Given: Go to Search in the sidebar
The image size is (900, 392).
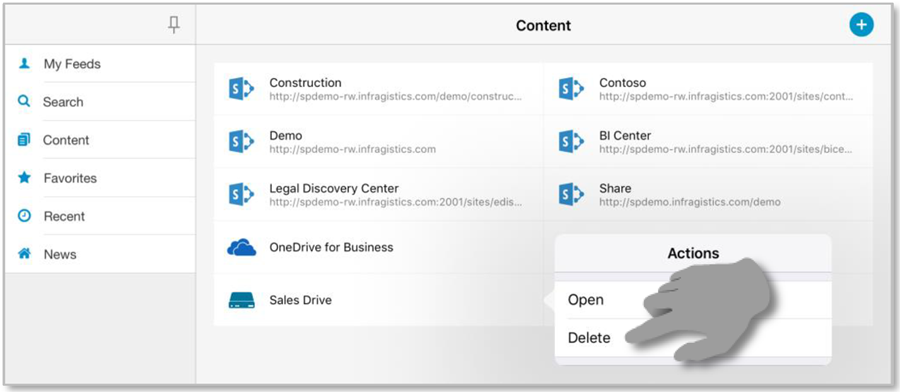Looking at the screenshot, I should point(100,102).
